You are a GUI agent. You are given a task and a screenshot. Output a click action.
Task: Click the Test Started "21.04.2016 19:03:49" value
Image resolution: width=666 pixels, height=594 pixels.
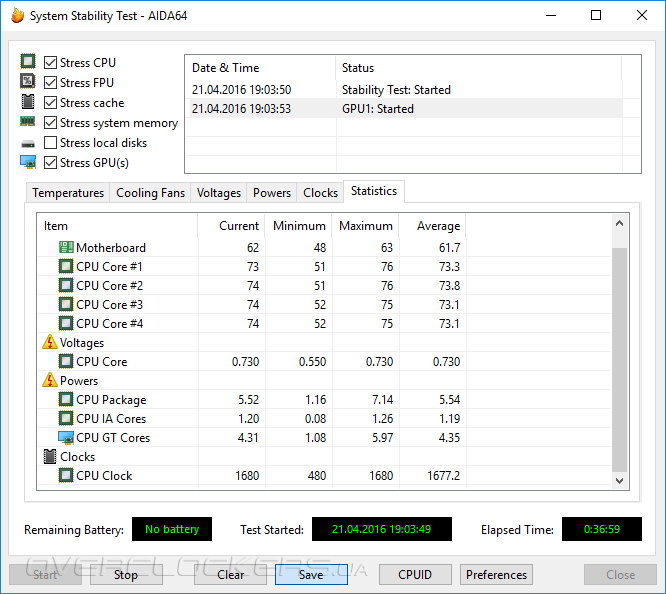(382, 529)
